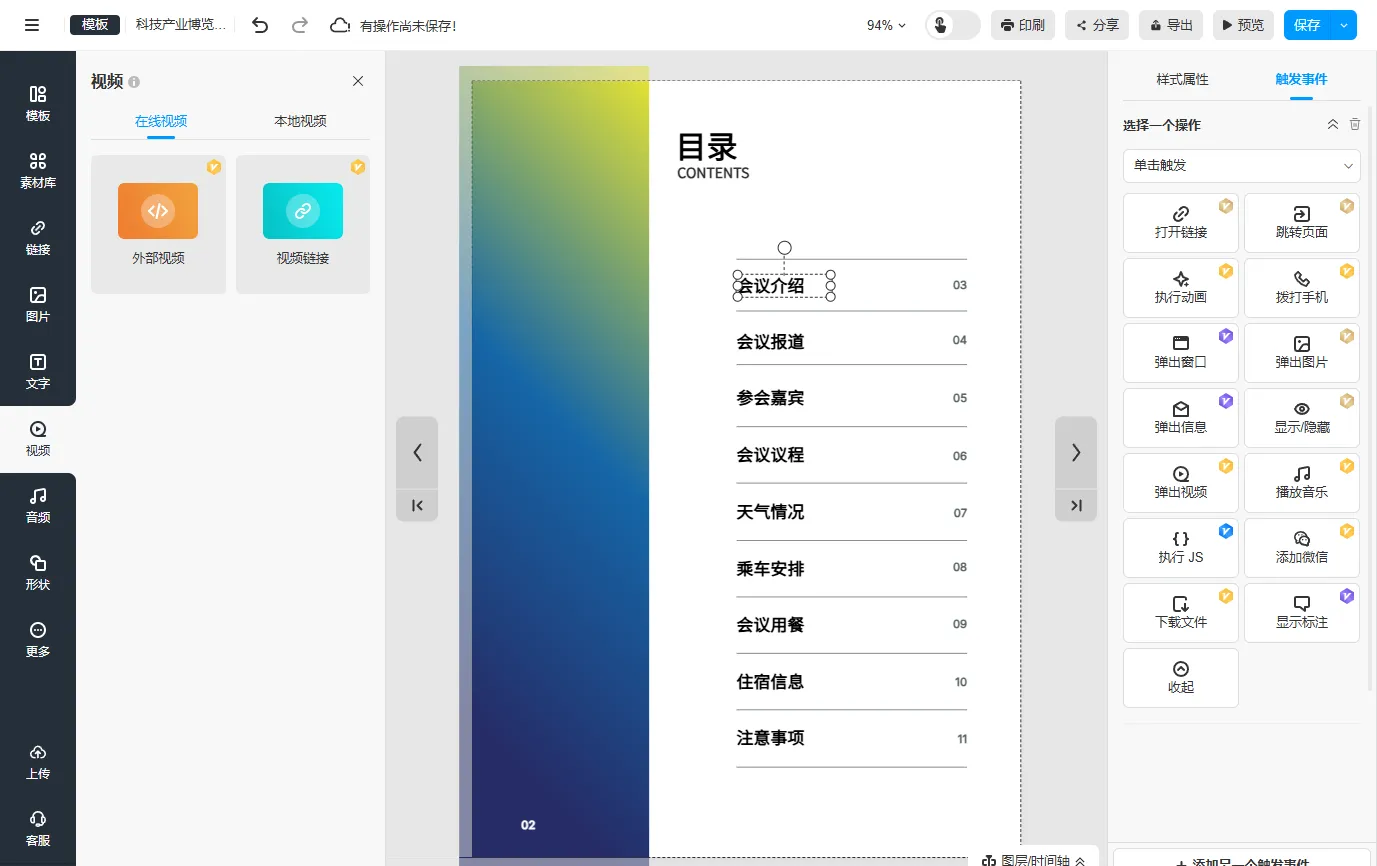Image resolution: width=1377 pixels, height=866 pixels.
Task: Open the dropdown arrow beside 保存
Action: click(x=1343, y=25)
